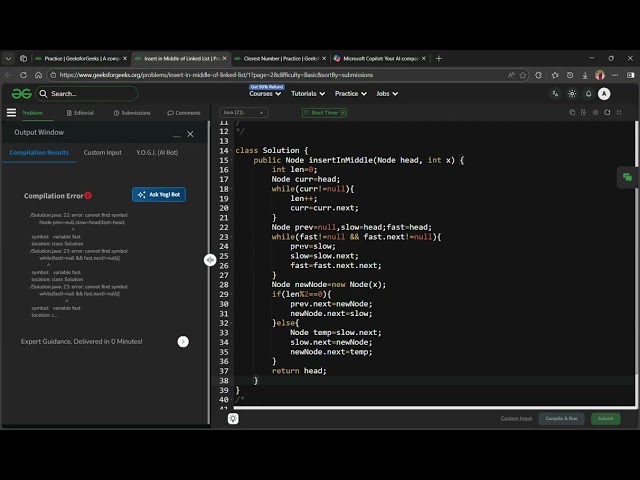Open browser settings and more menu
This screenshot has width=640, height=480.
(615, 75)
